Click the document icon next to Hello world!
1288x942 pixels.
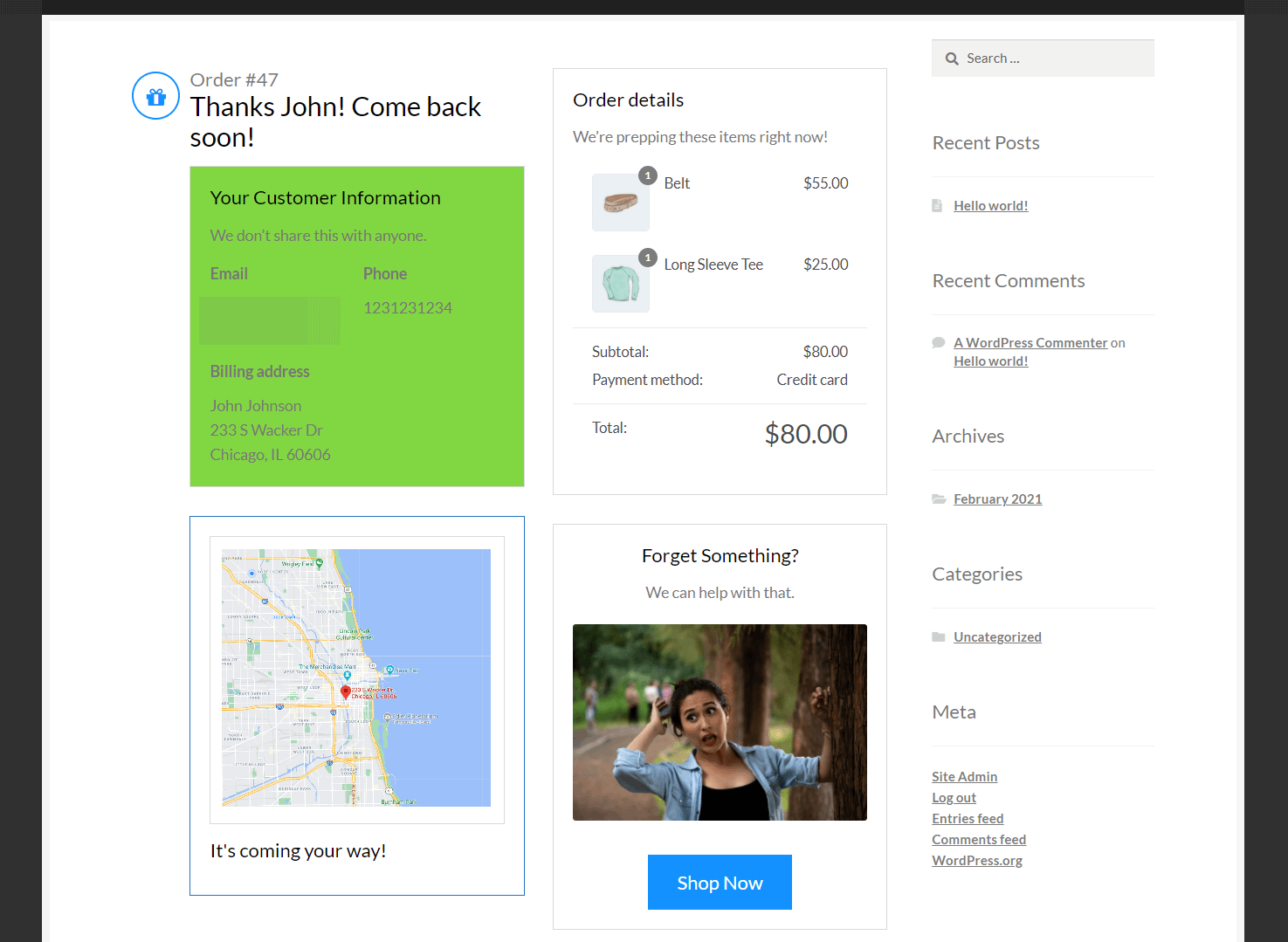[937, 206]
